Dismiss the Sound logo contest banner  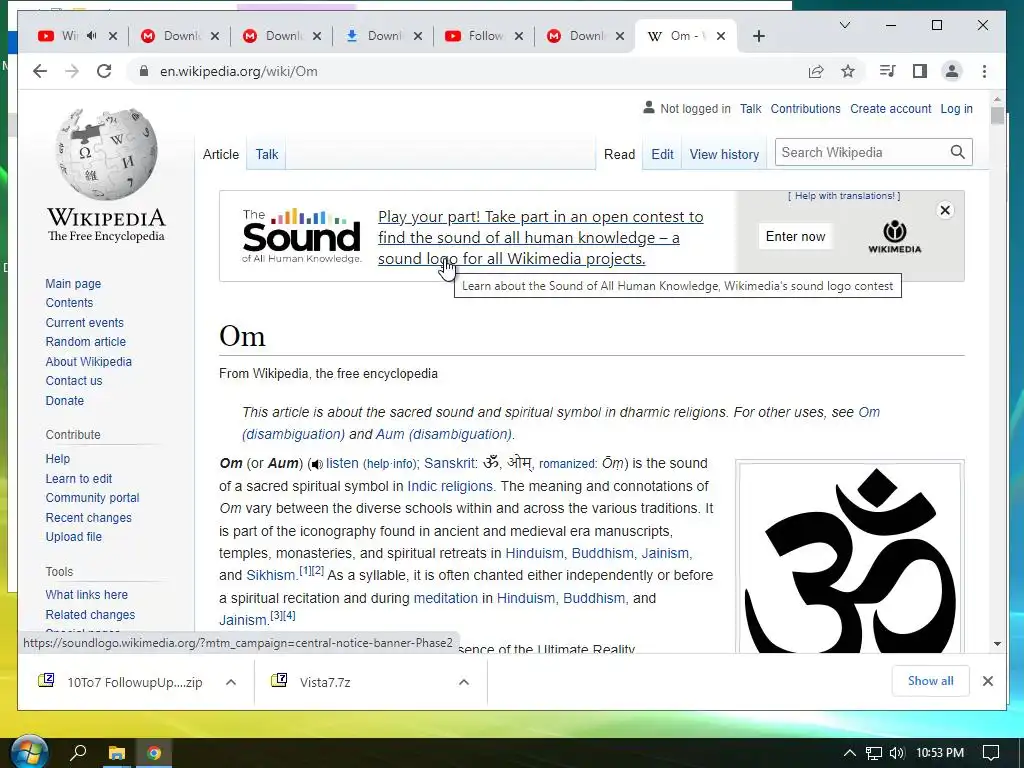click(x=944, y=210)
